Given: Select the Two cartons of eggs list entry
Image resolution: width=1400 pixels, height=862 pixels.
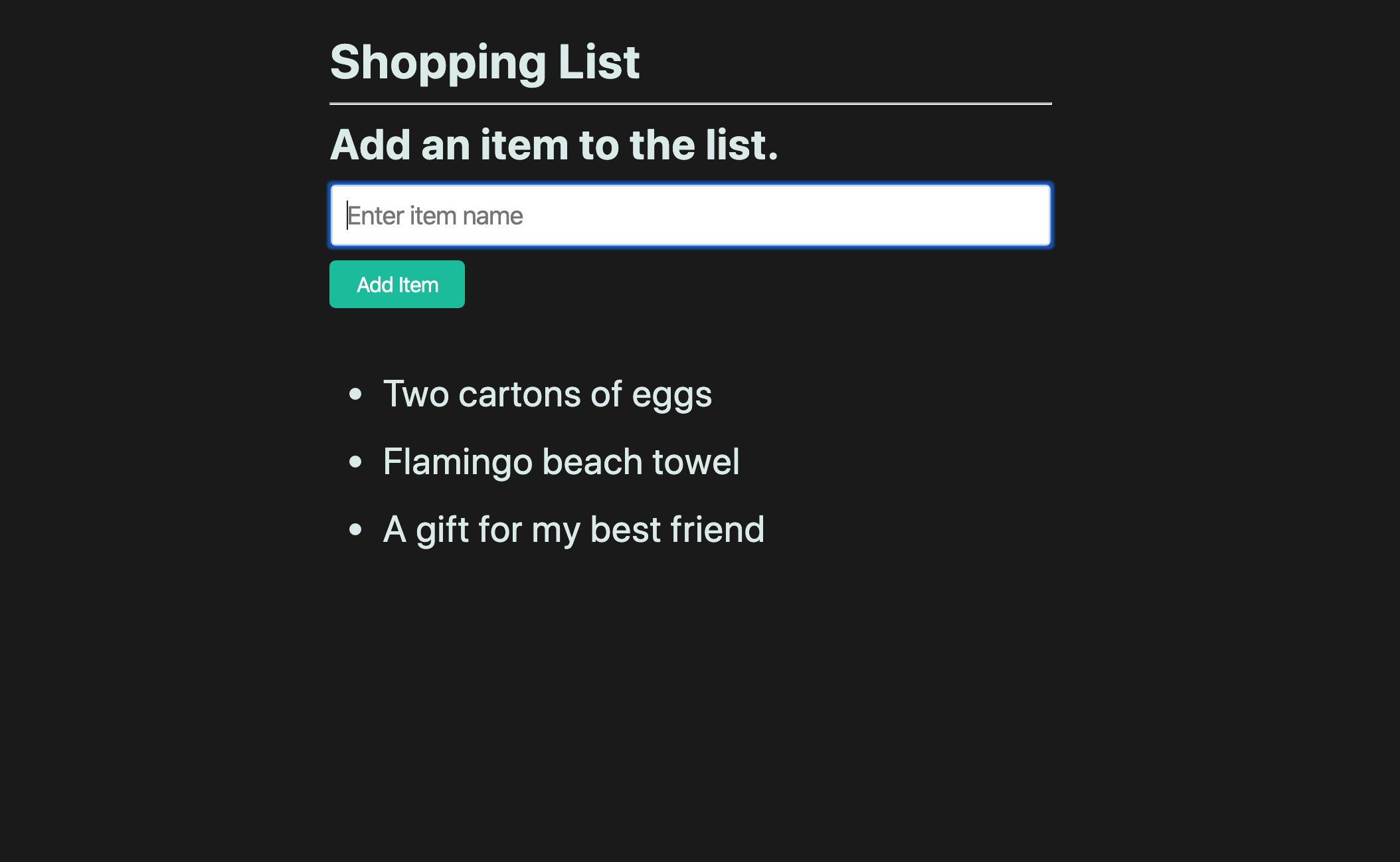Looking at the screenshot, I should [x=547, y=393].
